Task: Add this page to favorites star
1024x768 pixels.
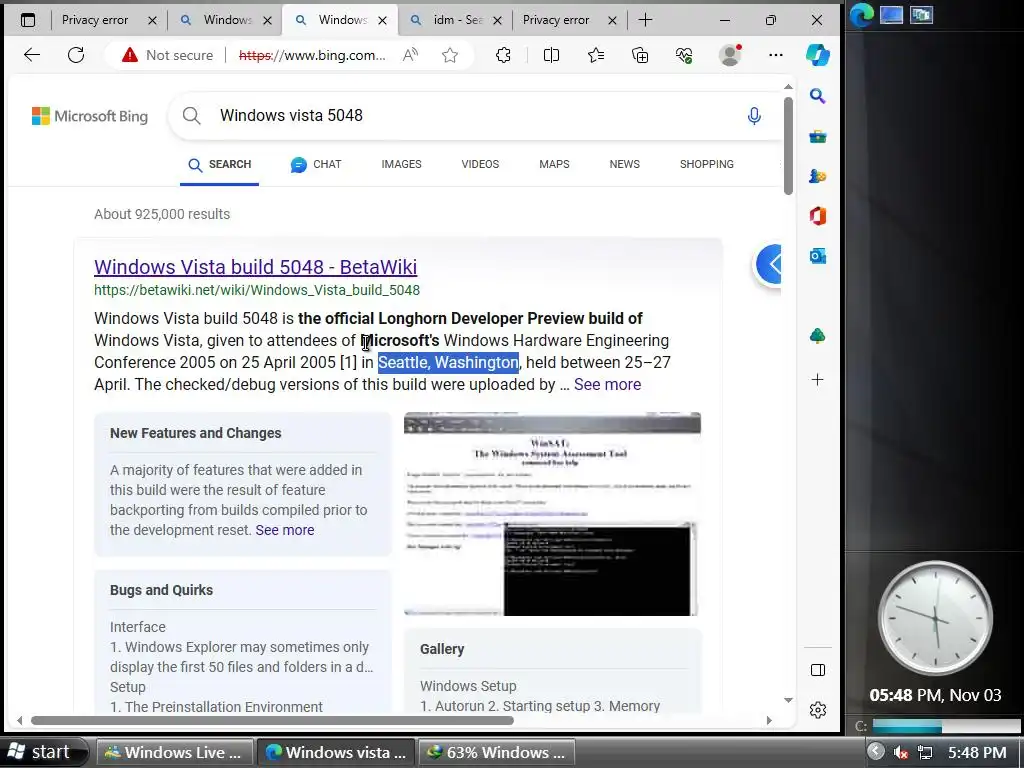Action: pos(449,55)
